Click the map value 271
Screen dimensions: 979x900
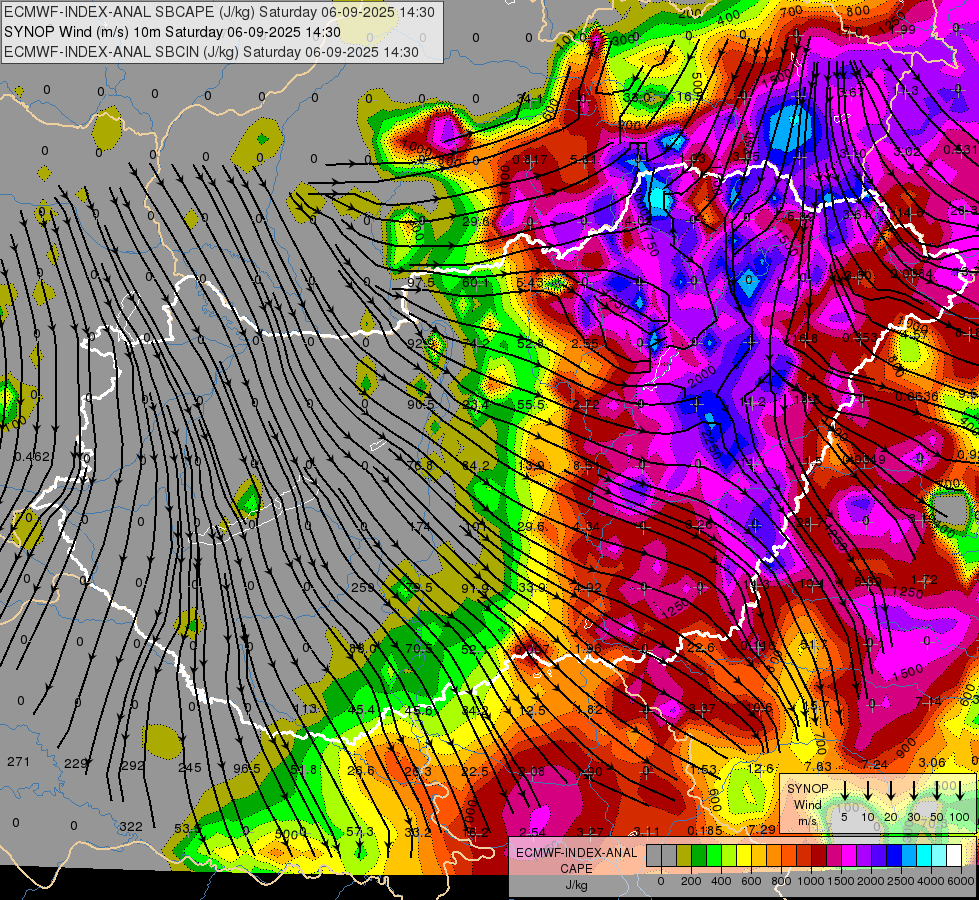18,761
